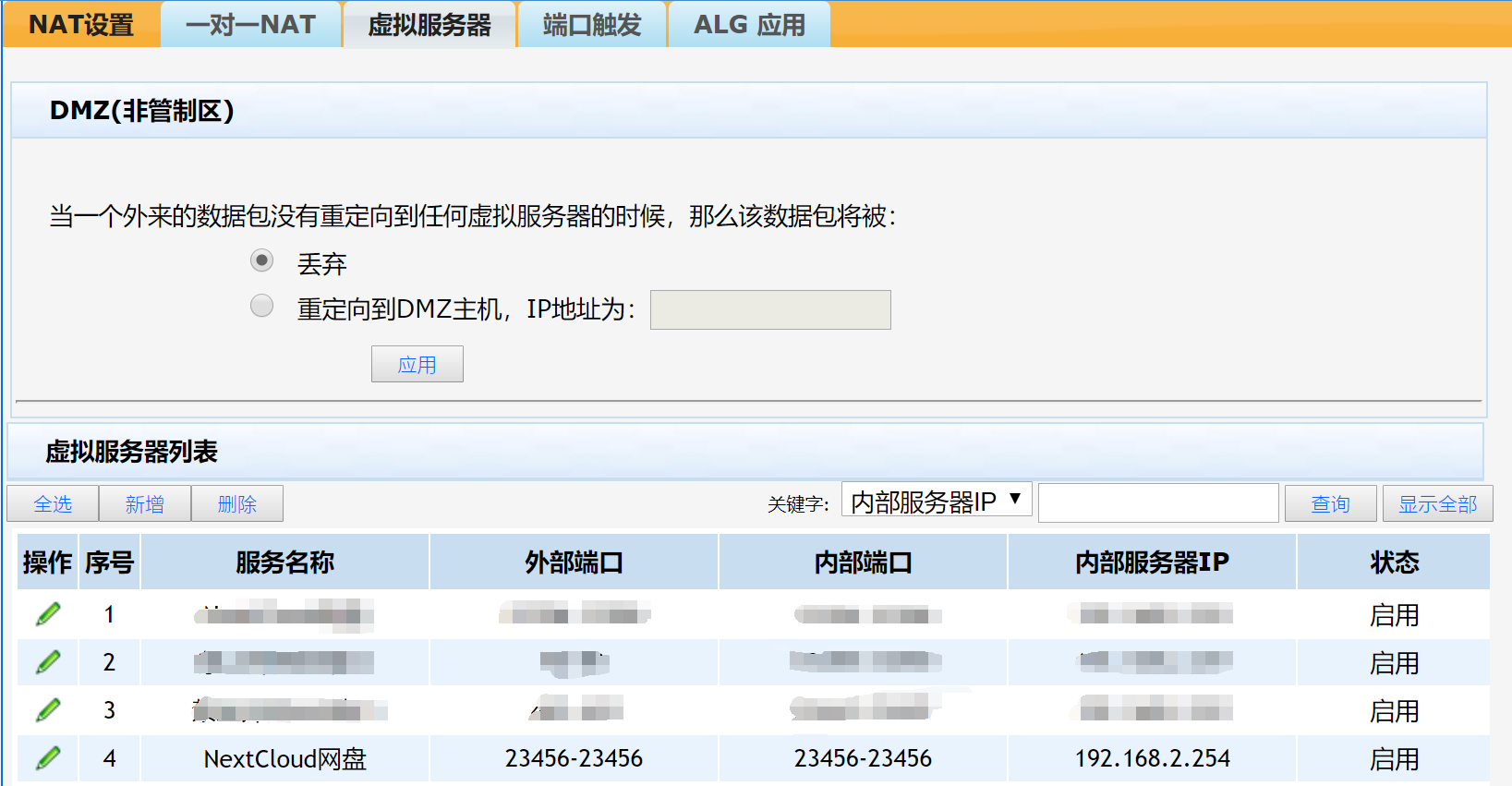Viewport: 1512px width, 786px height.
Task: Click the 全选 button
Action: click(53, 504)
